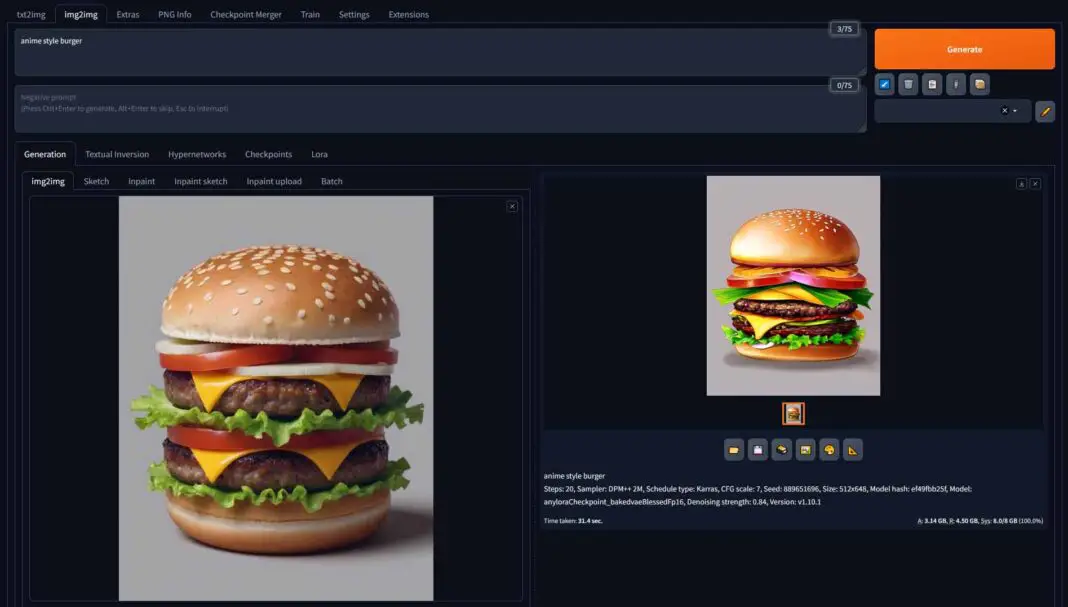Save the generated image with floppy icon

point(757,450)
